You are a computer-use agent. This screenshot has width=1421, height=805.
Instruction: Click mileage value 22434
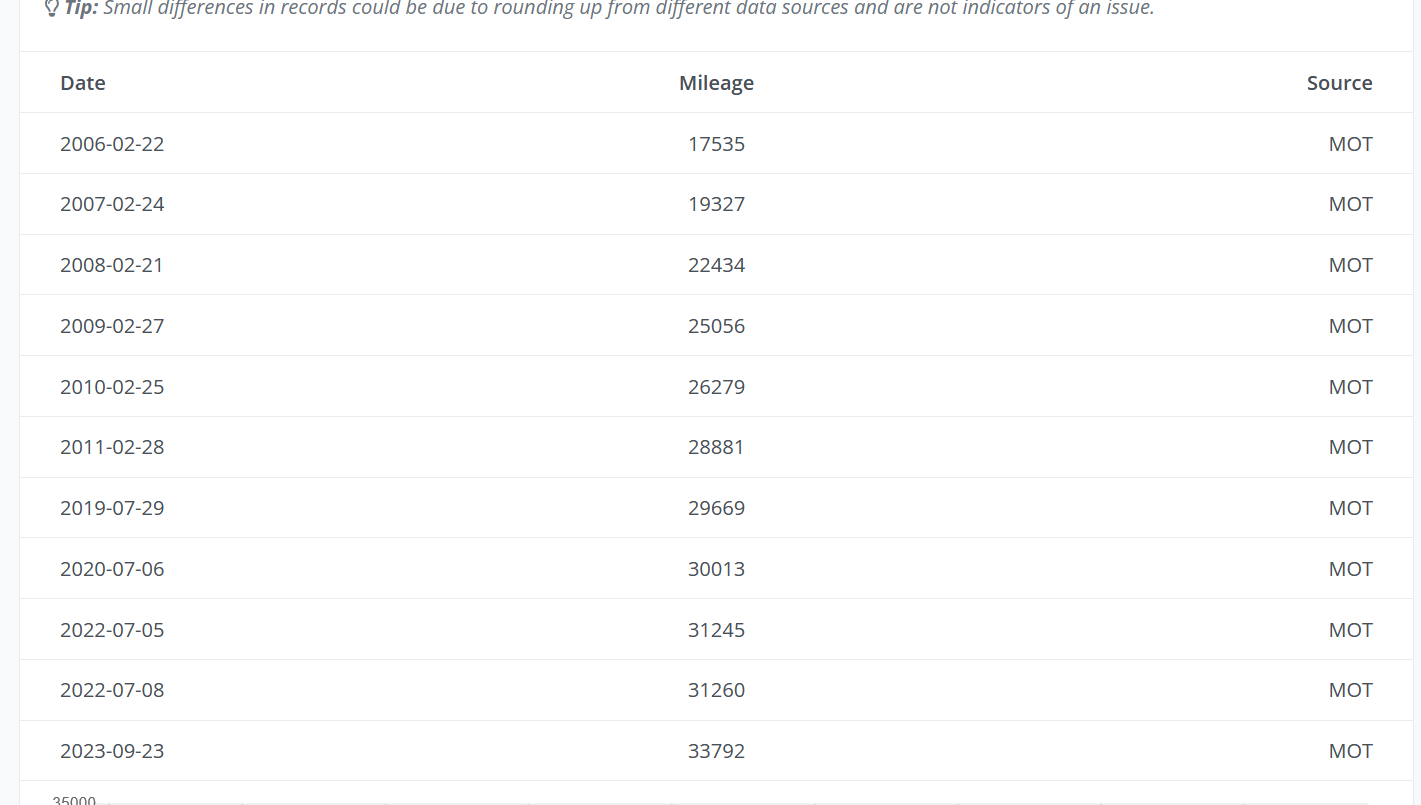pyautogui.click(x=716, y=265)
